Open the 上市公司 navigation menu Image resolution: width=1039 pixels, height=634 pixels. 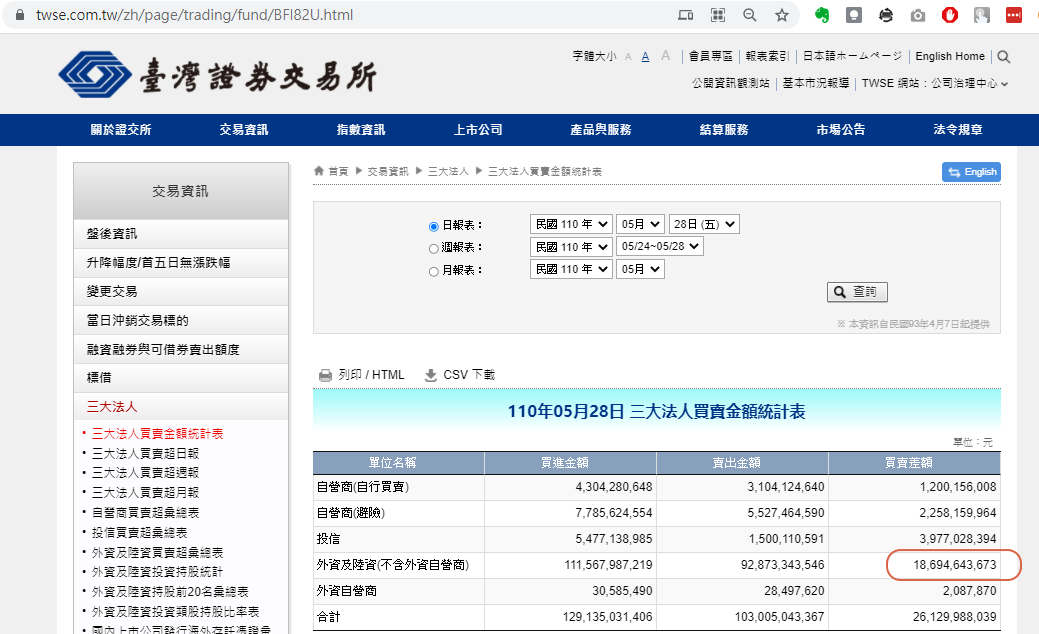point(478,130)
